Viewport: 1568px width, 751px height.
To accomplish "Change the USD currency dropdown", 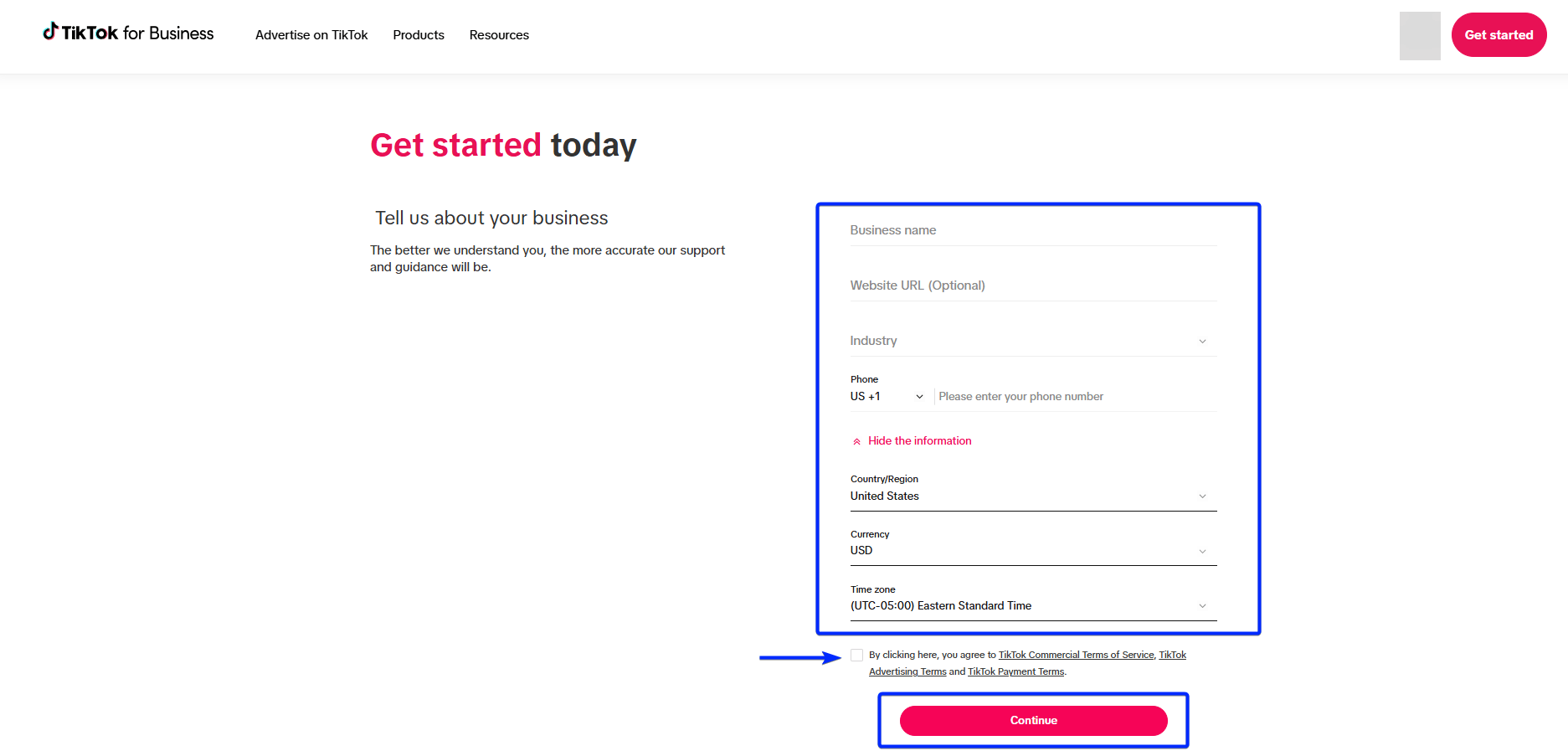I will tap(1021, 551).
